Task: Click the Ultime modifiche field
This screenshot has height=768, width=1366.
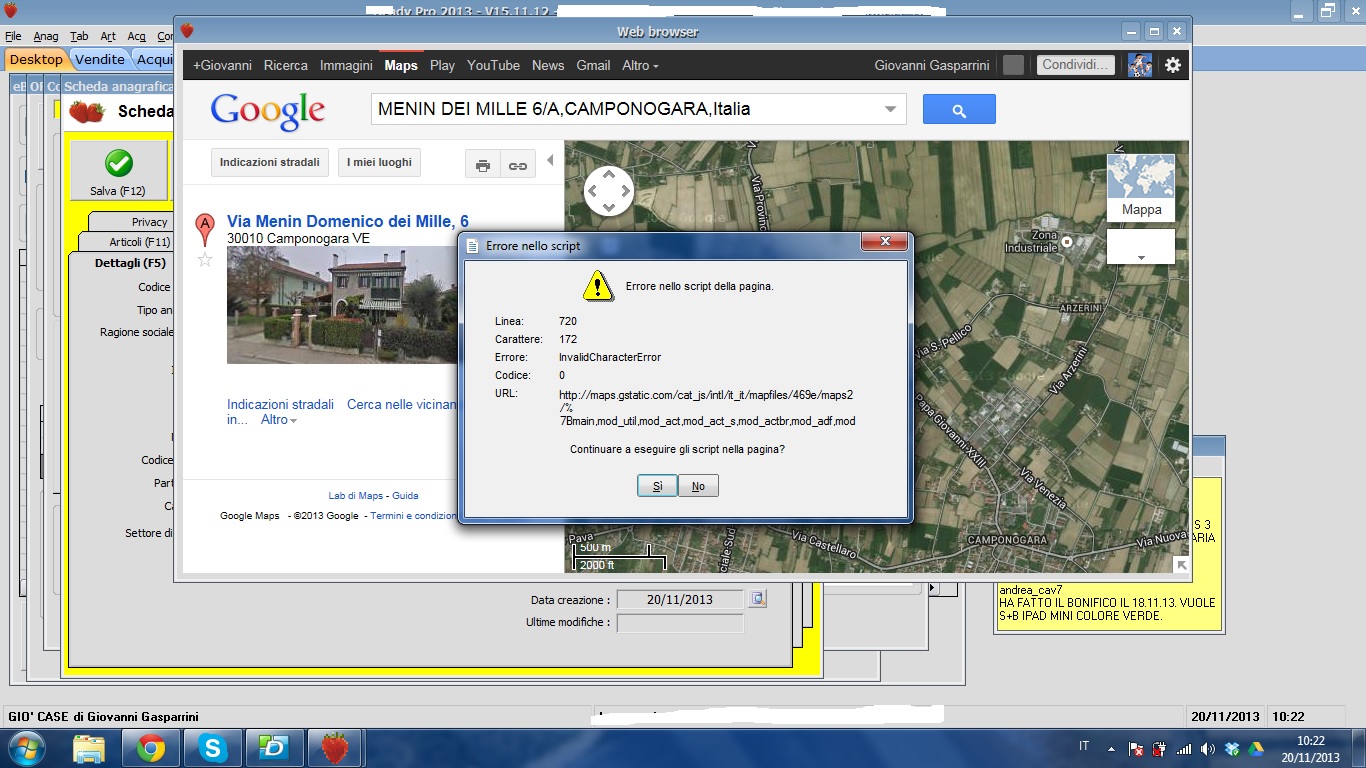Action: [x=680, y=623]
